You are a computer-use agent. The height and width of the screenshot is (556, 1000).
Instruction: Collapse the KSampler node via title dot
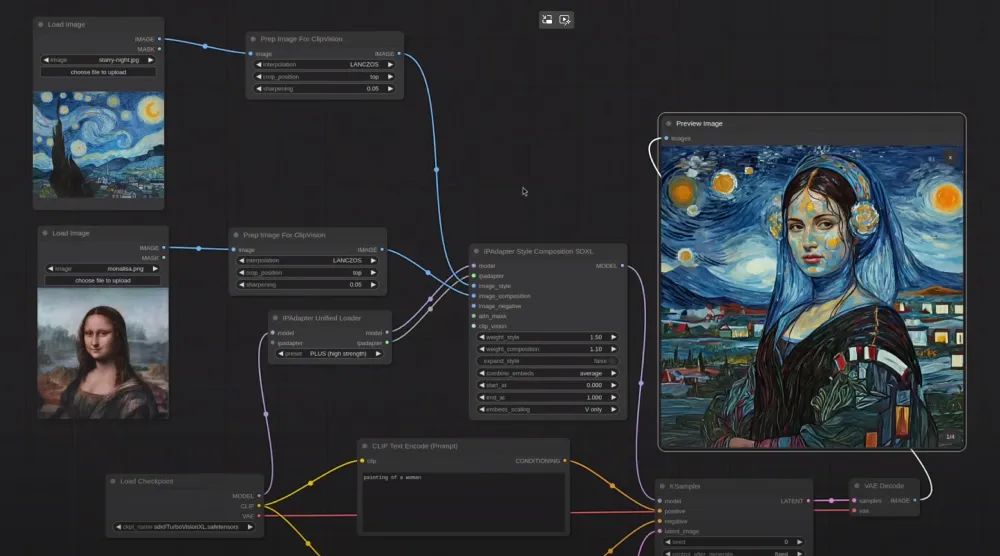pyautogui.click(x=662, y=486)
